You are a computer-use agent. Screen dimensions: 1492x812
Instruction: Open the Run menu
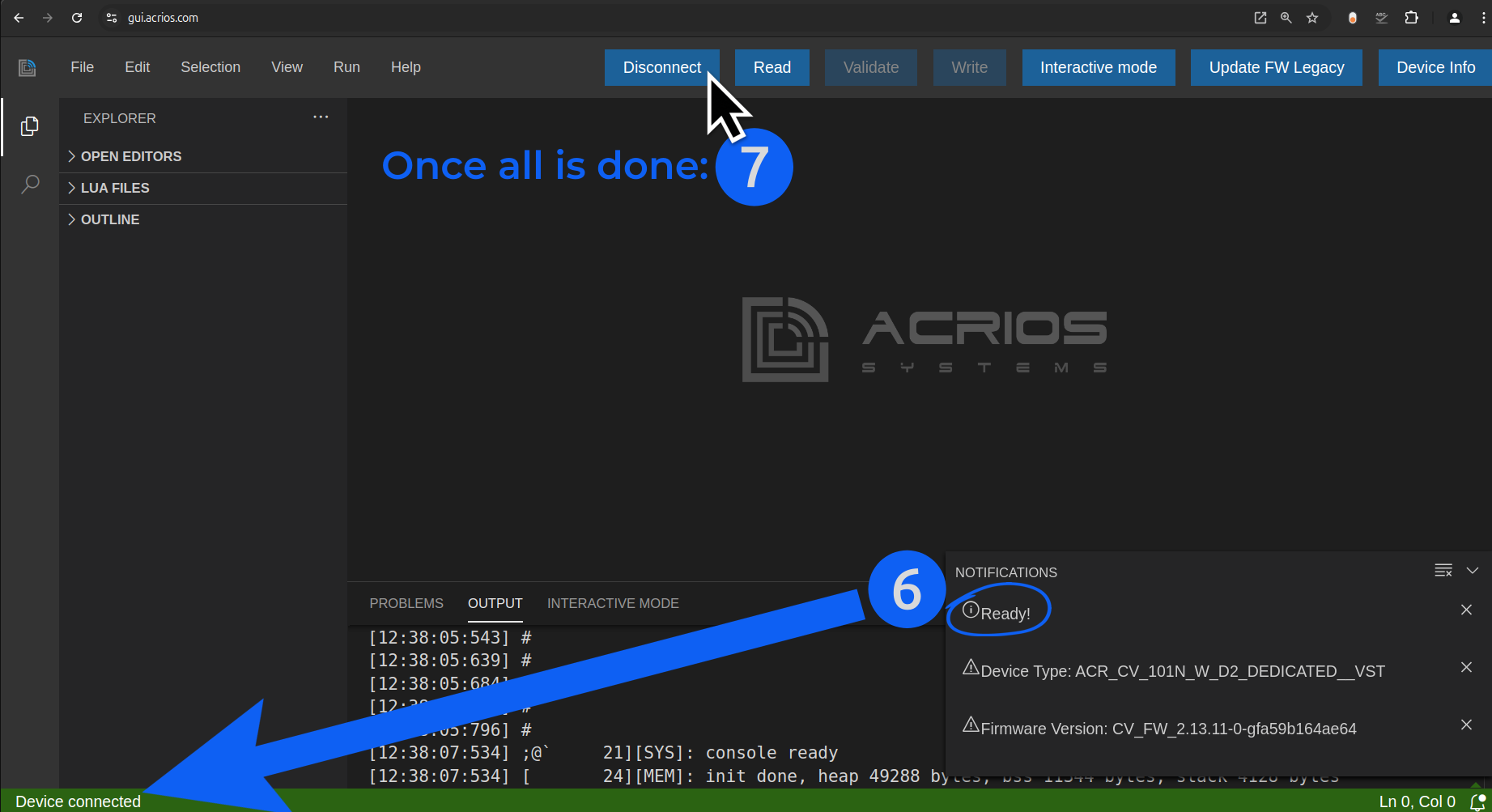click(x=346, y=67)
